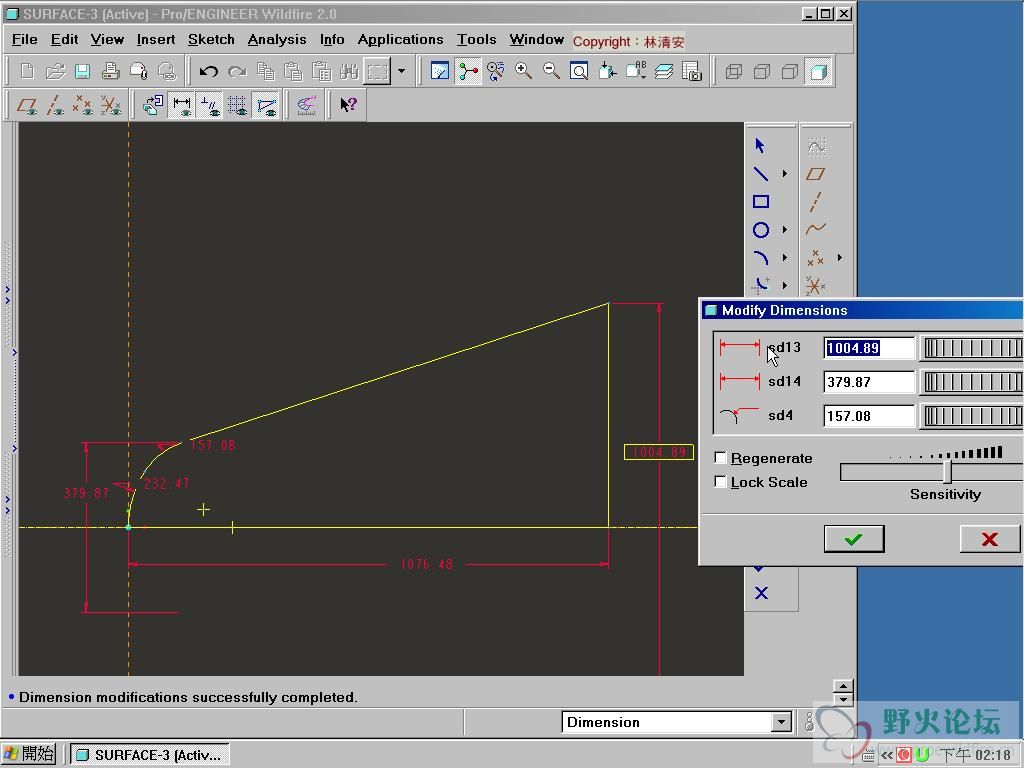Viewport: 1024px width, 768px height.
Task: Open the File menu
Action: coord(24,39)
